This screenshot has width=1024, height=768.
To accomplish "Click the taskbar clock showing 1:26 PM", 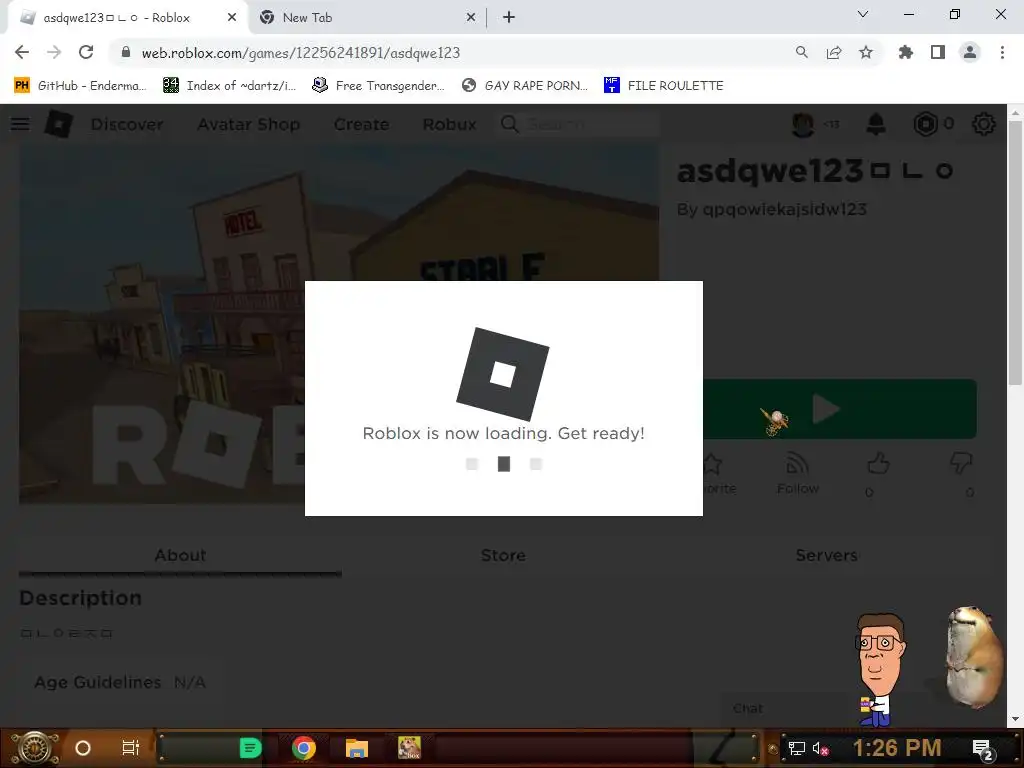I will point(897,748).
